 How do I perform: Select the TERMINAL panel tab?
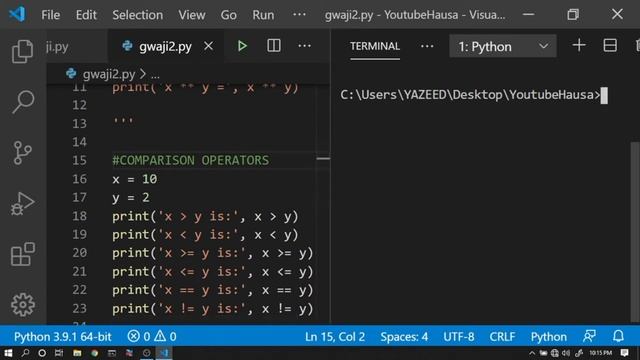375,46
